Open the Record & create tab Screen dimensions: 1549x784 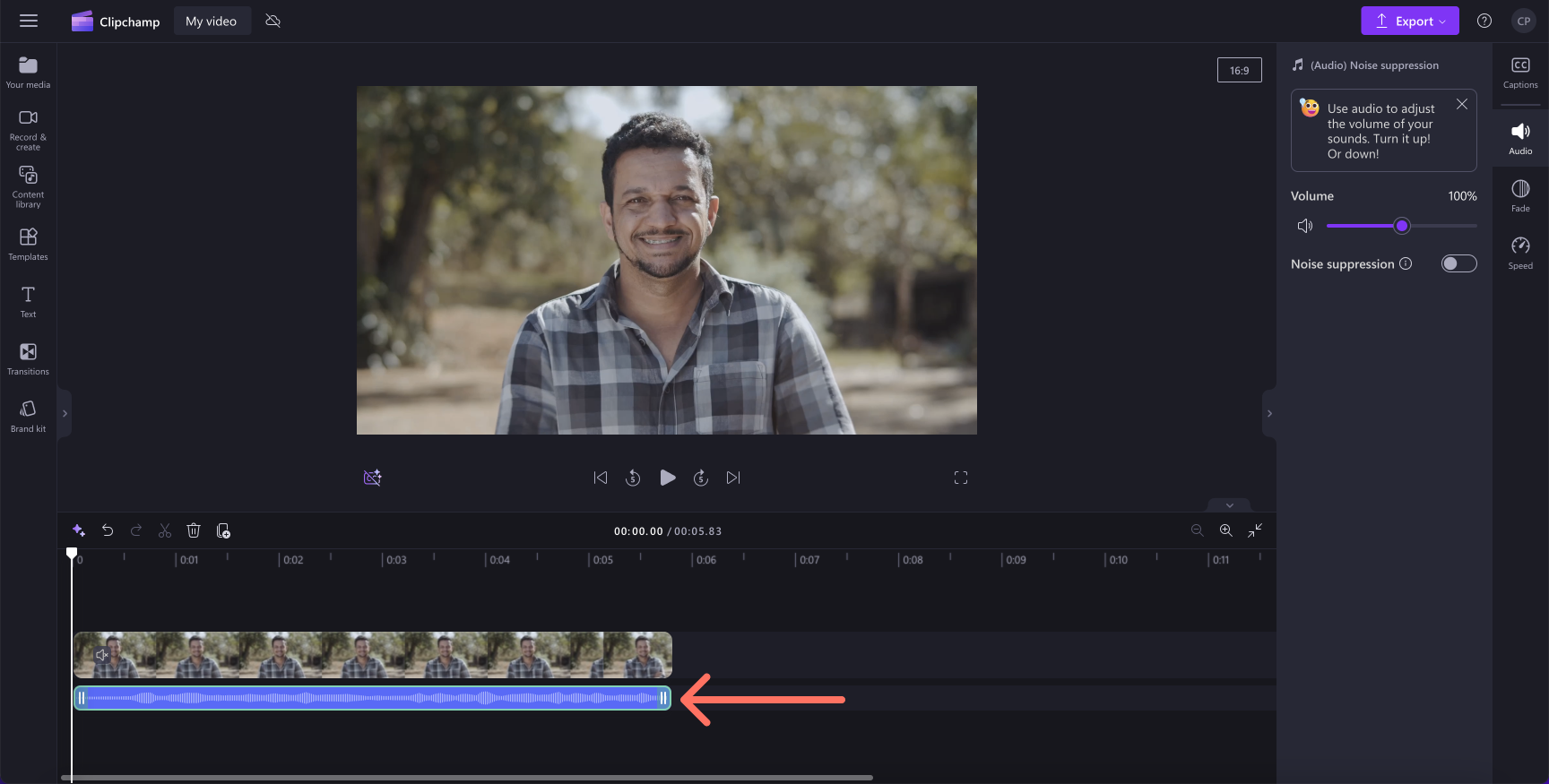tap(28, 130)
